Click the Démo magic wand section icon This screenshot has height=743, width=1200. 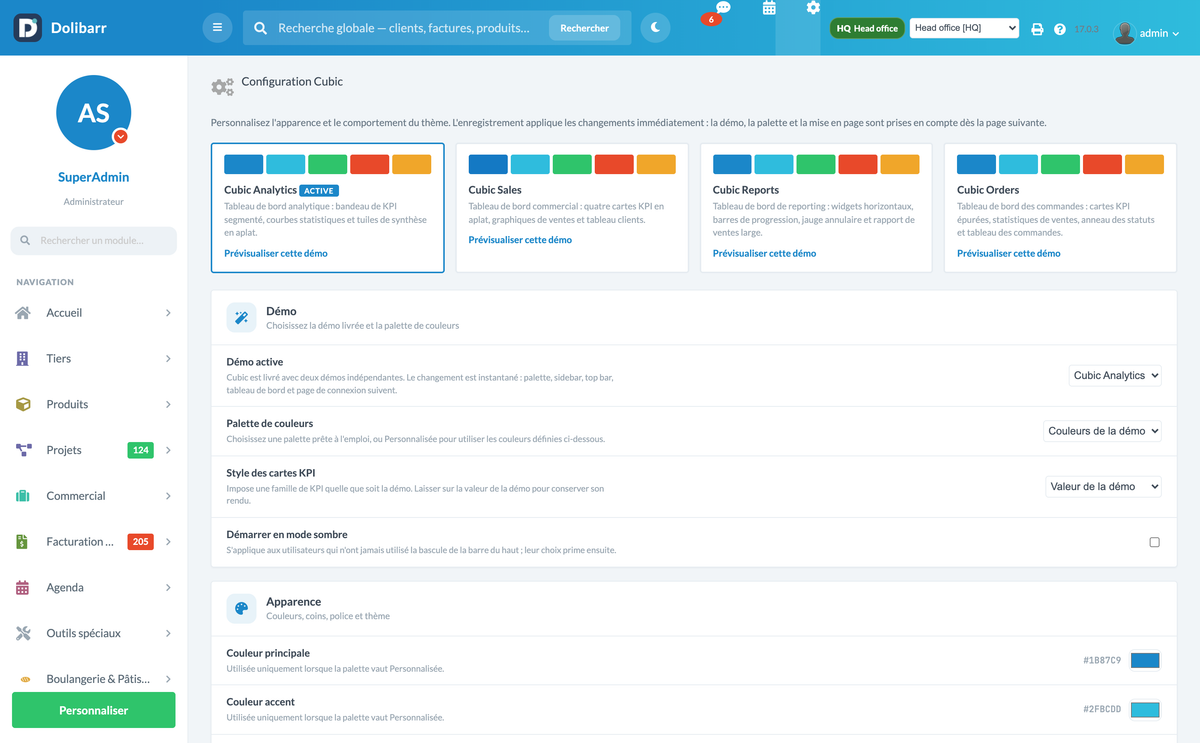coord(241,318)
